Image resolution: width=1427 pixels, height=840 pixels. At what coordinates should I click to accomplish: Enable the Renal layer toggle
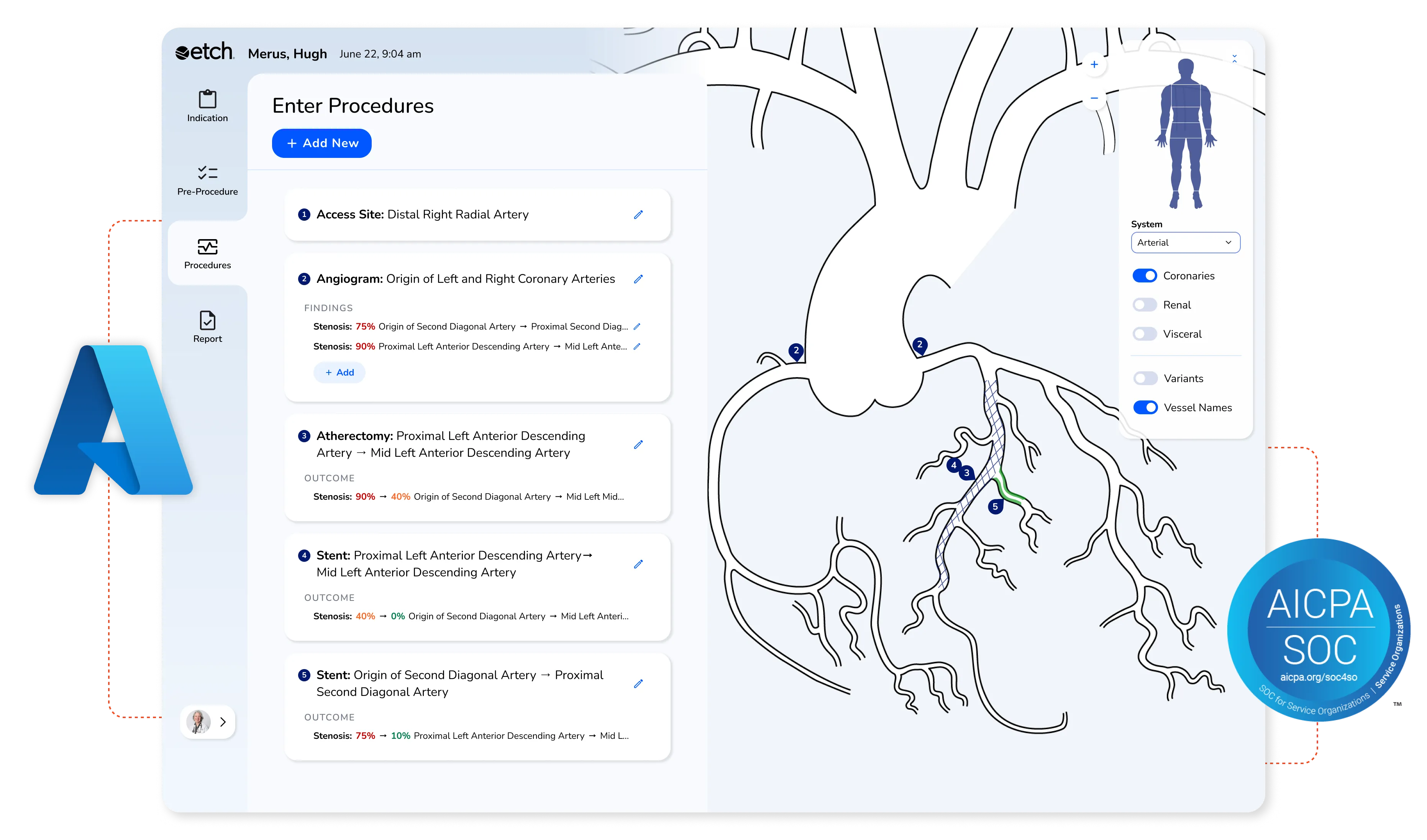click(1145, 305)
